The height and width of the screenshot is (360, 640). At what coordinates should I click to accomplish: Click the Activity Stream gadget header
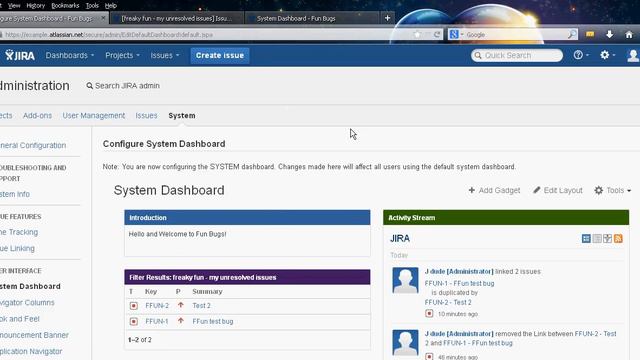(506, 218)
